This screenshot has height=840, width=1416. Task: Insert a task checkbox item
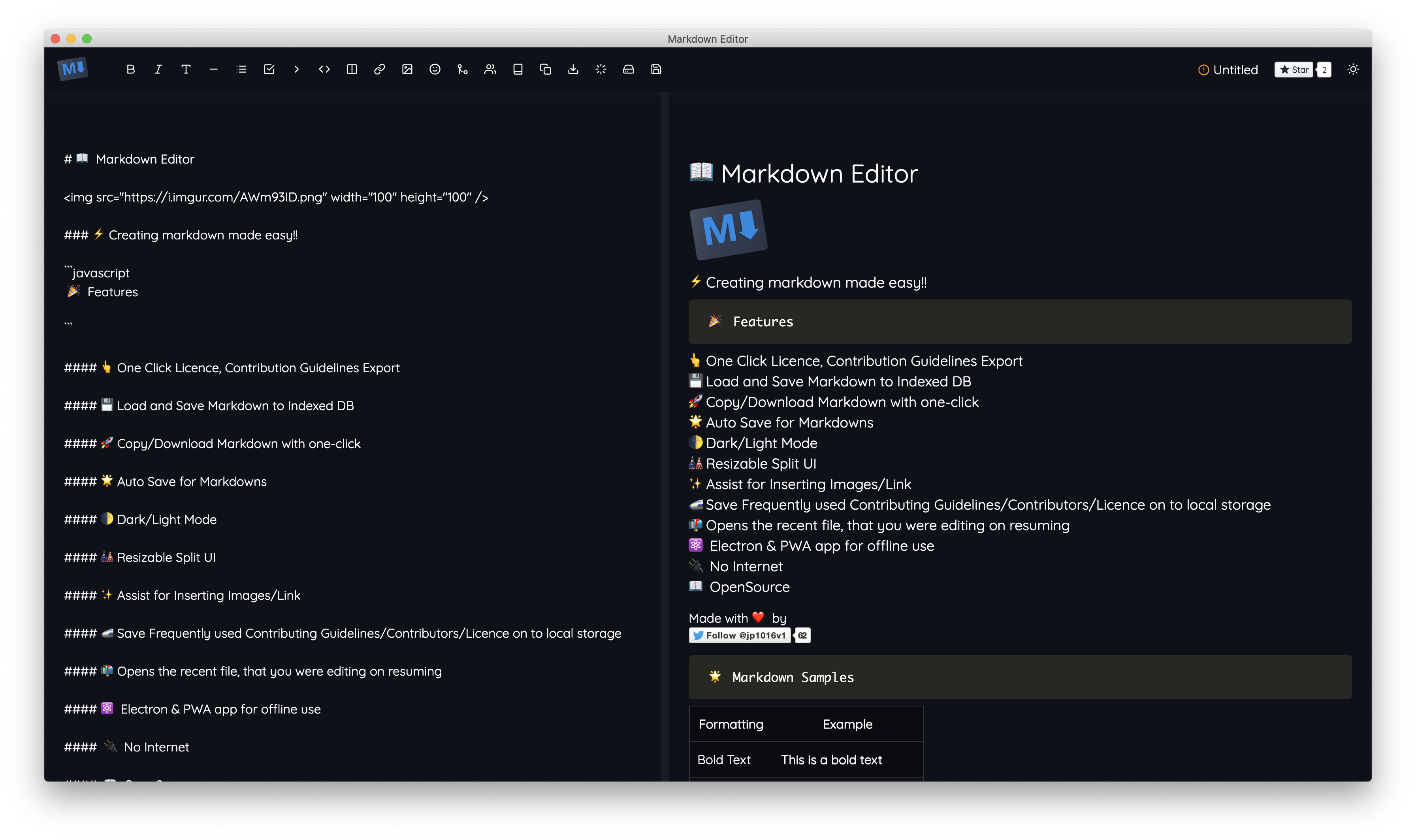pos(269,69)
